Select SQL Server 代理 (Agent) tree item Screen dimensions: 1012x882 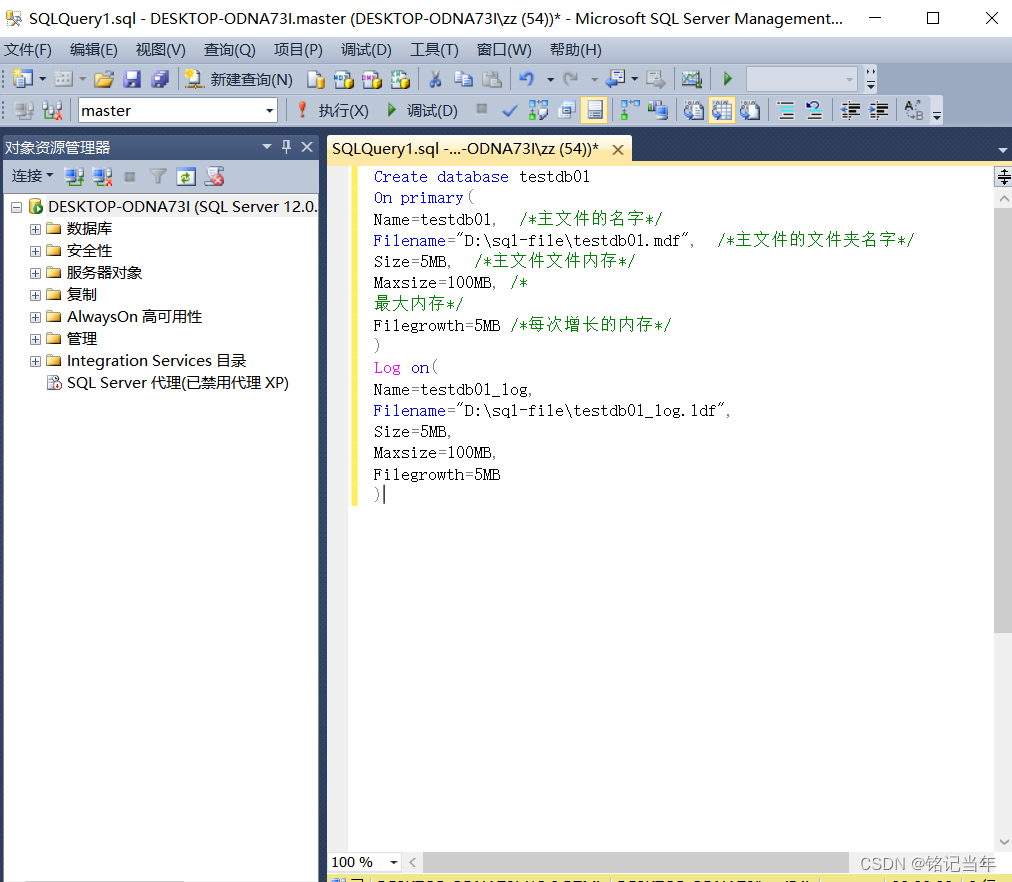click(168, 383)
